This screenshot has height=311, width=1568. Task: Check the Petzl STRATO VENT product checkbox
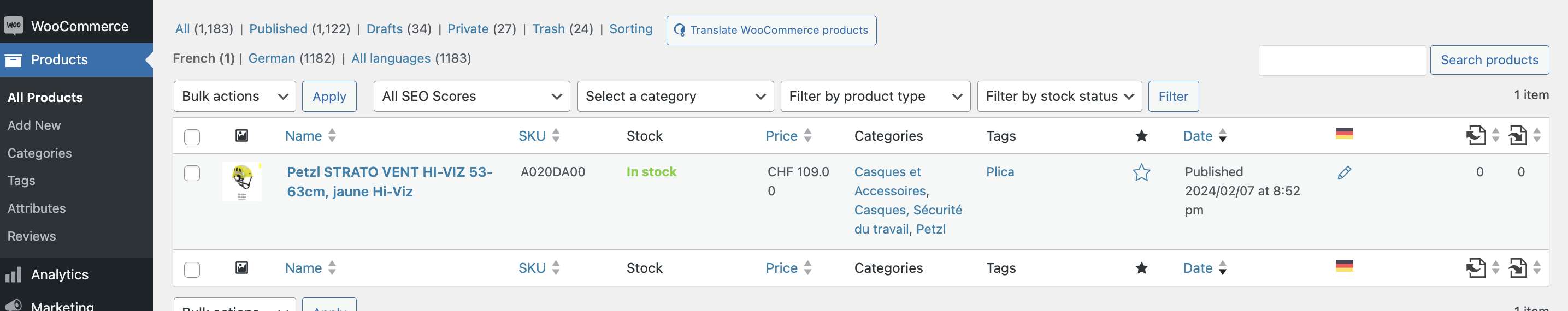[192, 173]
